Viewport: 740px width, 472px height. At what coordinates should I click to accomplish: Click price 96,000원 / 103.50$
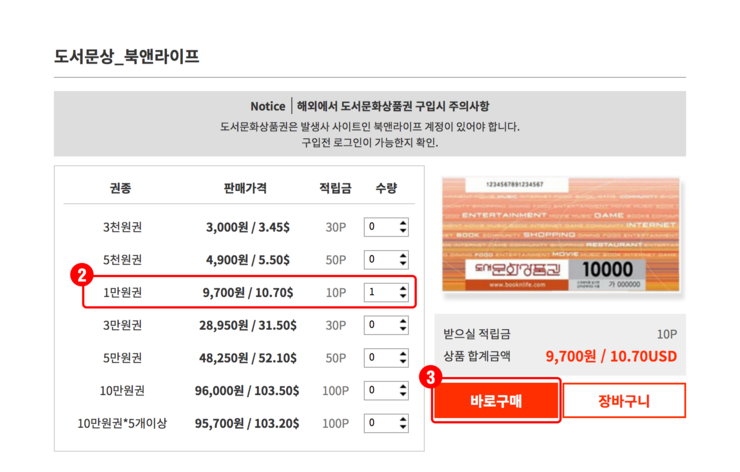[247, 390]
